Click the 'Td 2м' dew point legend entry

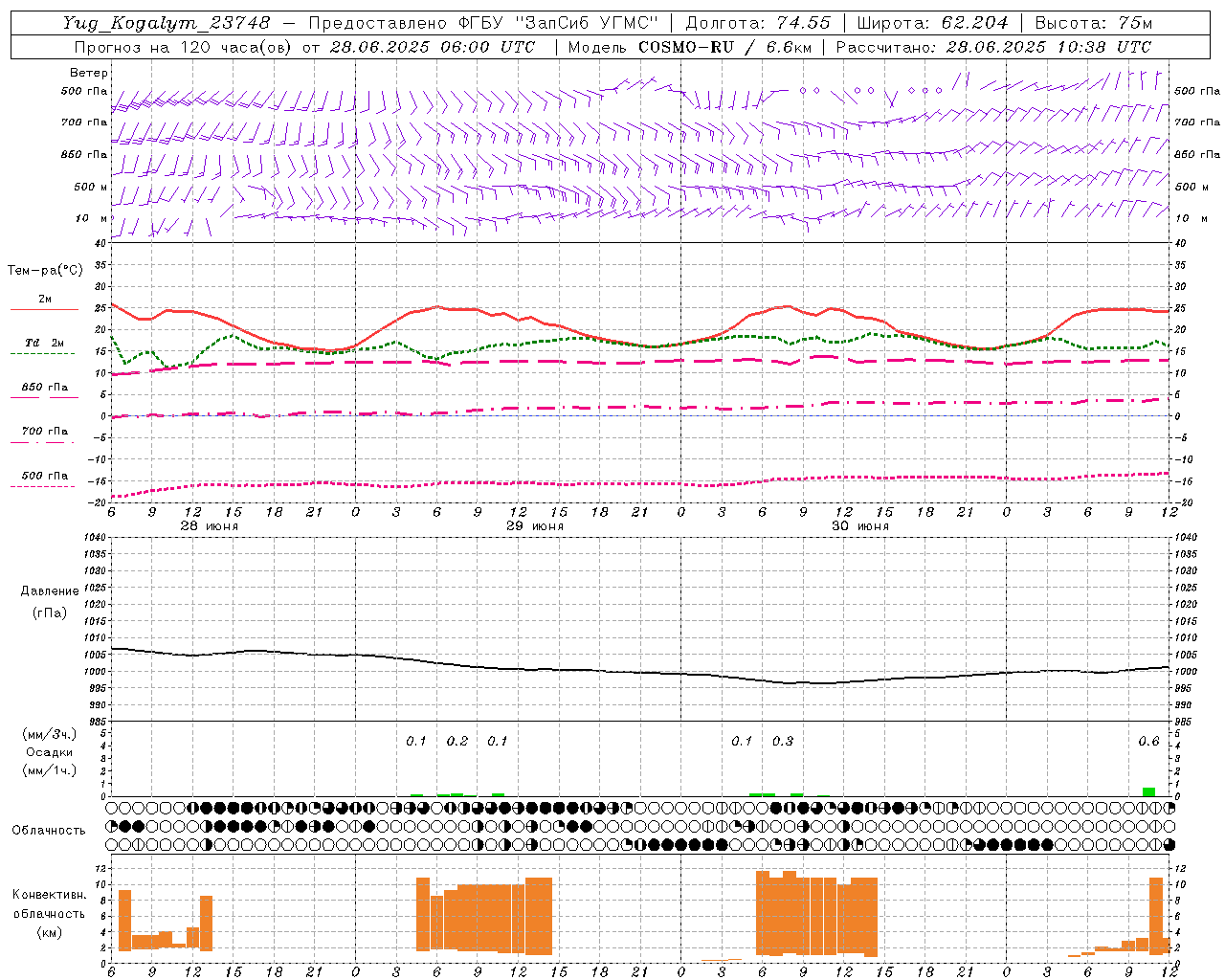44,343
